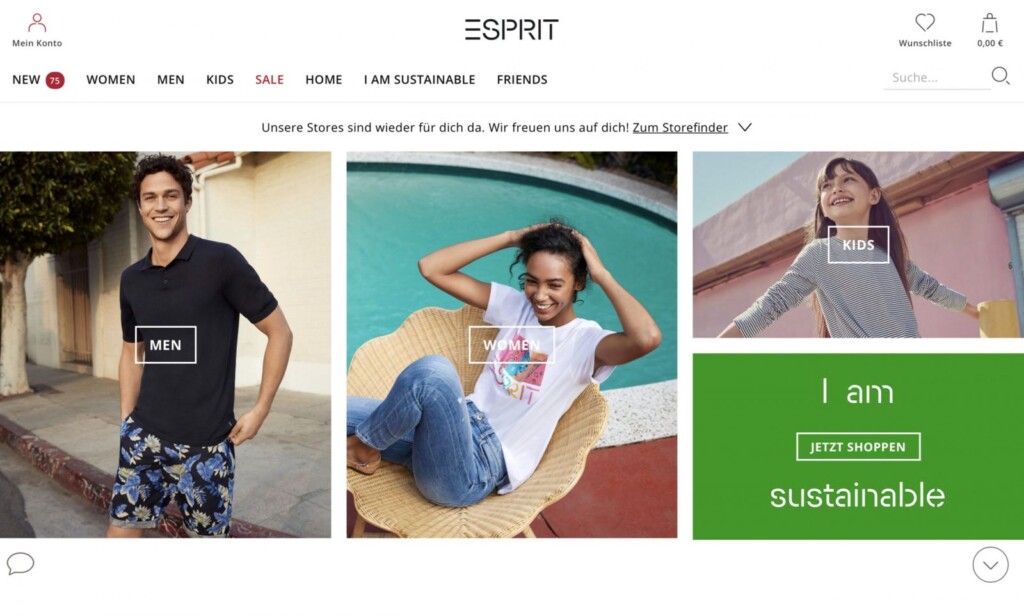Click into the Suche search field

pyautogui.click(x=936, y=78)
